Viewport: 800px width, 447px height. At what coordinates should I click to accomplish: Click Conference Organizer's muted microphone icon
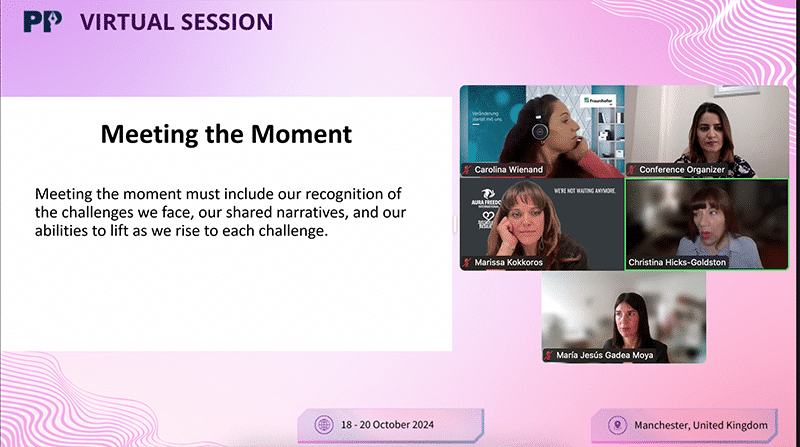pos(632,170)
